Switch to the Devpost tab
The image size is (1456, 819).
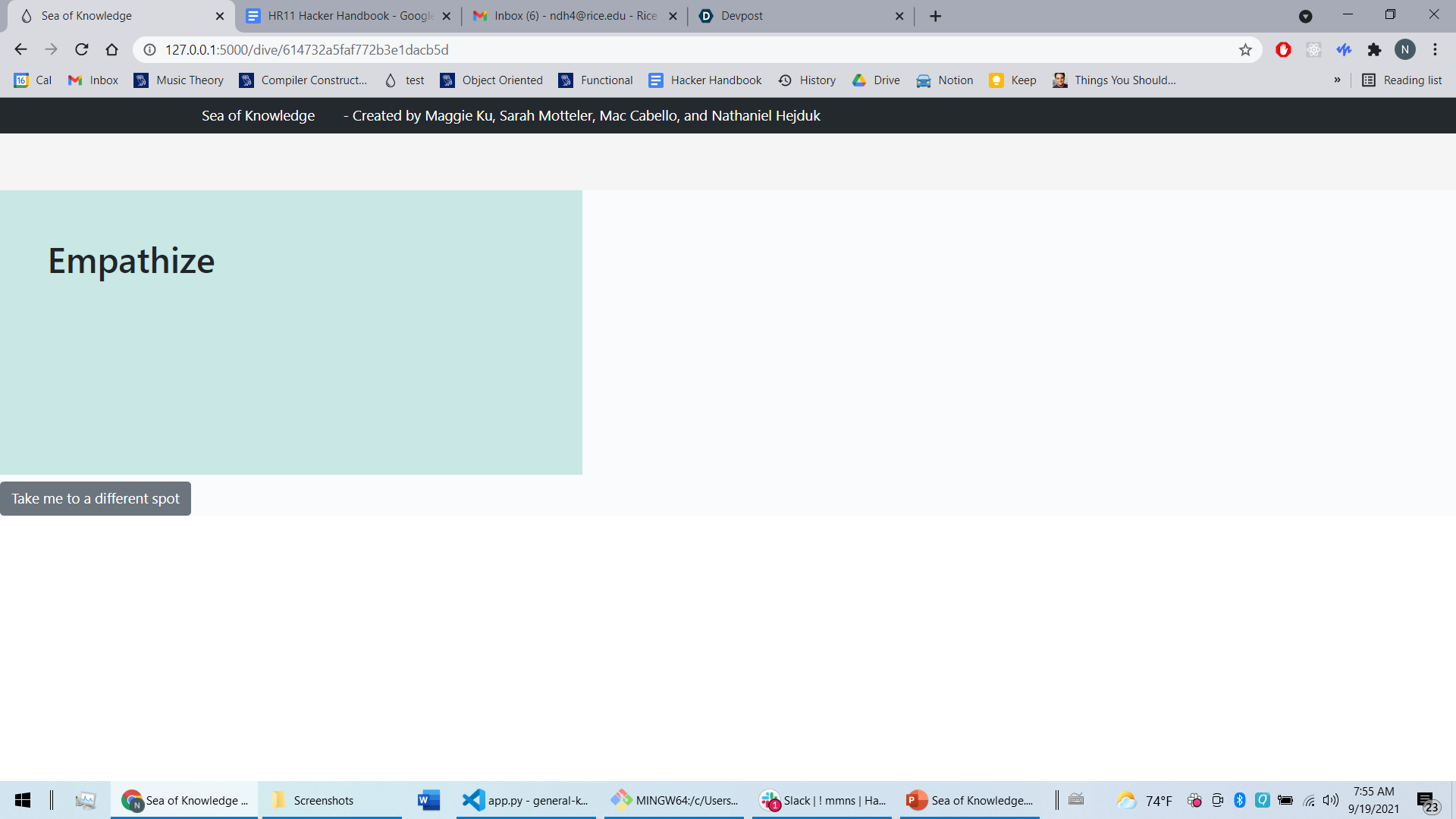(796, 16)
